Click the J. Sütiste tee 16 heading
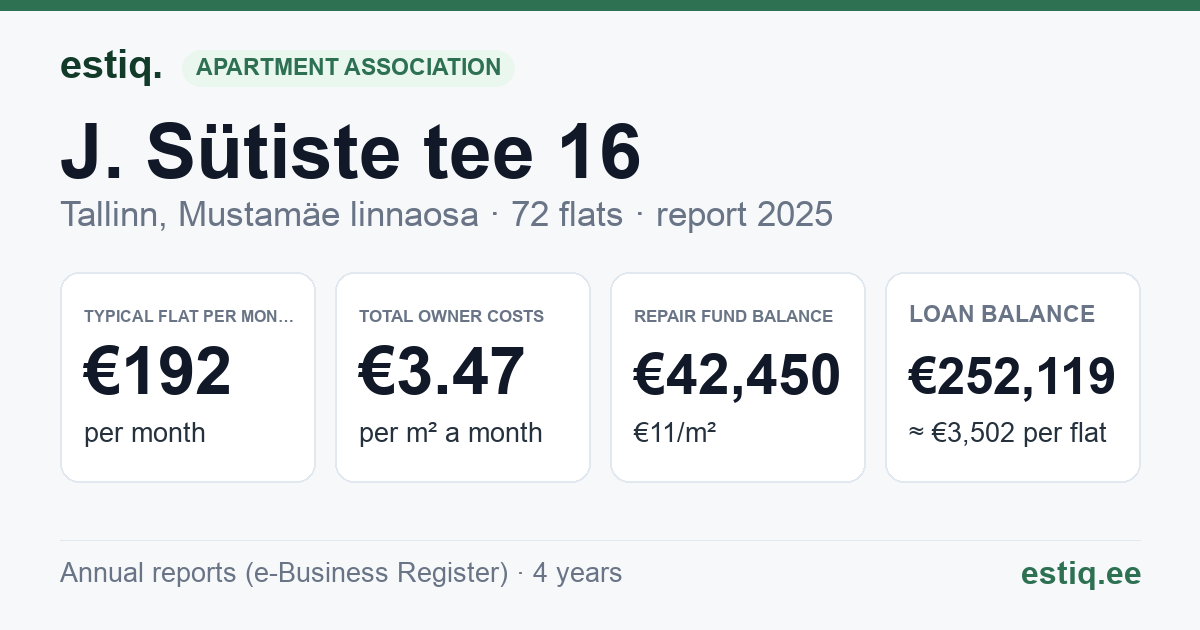This screenshot has width=1200, height=630. (x=350, y=153)
